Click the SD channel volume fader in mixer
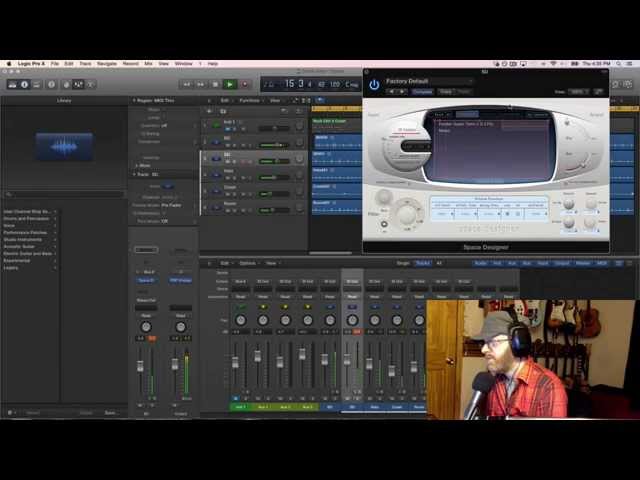Screen dimensions: 640x480 pos(347,360)
